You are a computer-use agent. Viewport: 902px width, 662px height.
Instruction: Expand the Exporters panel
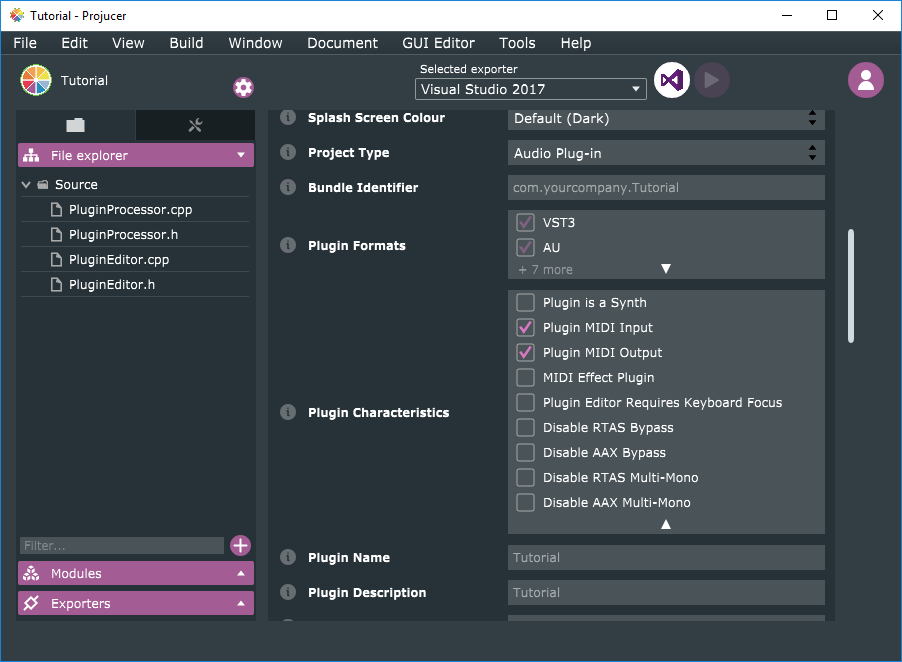pyautogui.click(x=241, y=603)
